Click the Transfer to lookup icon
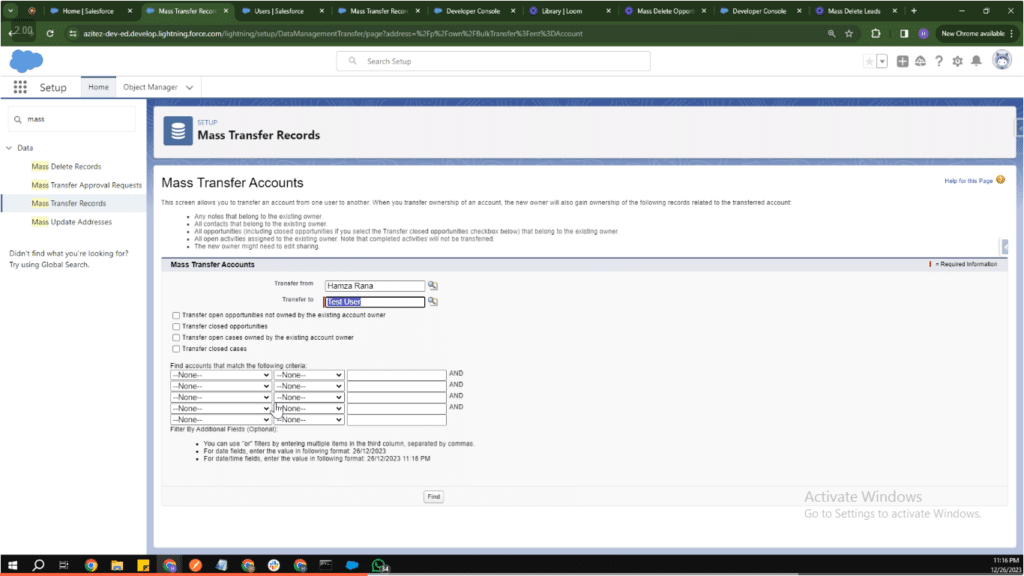Screen dimensions: 1024x576 click(x=432, y=302)
